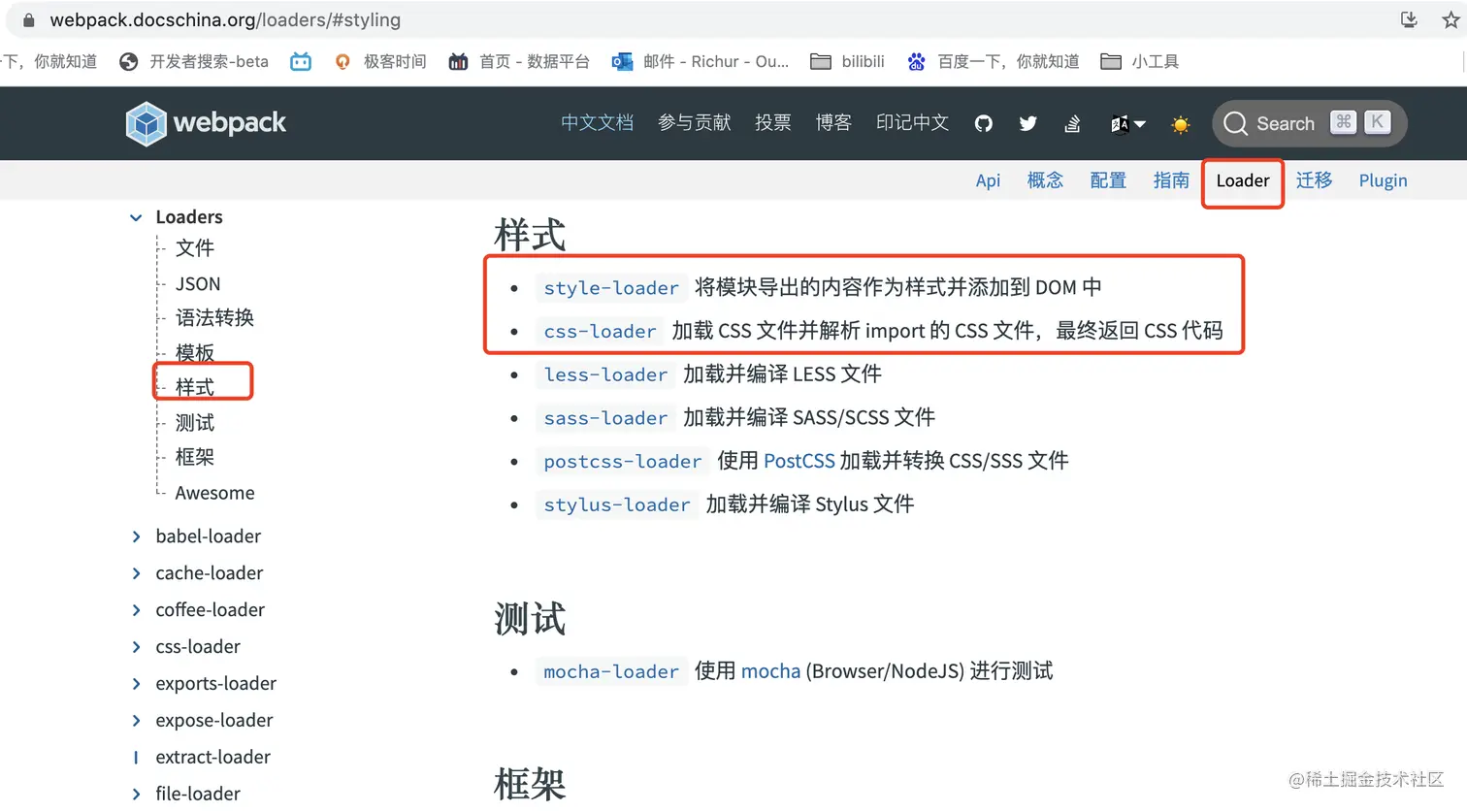The height and width of the screenshot is (812, 1467).
Task: Switch to the 迁移 tab
Action: click(x=1314, y=180)
